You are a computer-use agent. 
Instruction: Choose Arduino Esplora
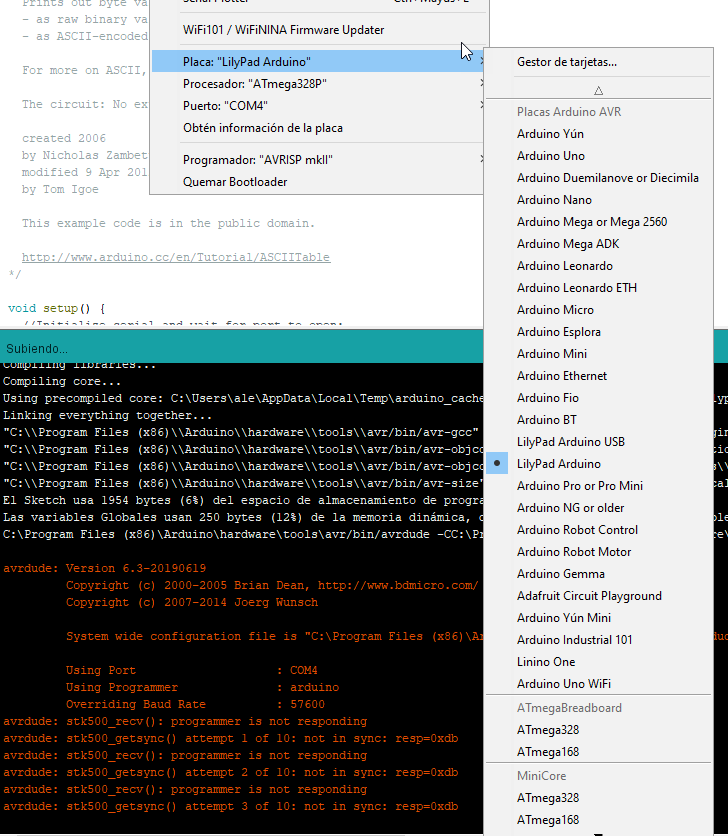[x=598, y=332]
